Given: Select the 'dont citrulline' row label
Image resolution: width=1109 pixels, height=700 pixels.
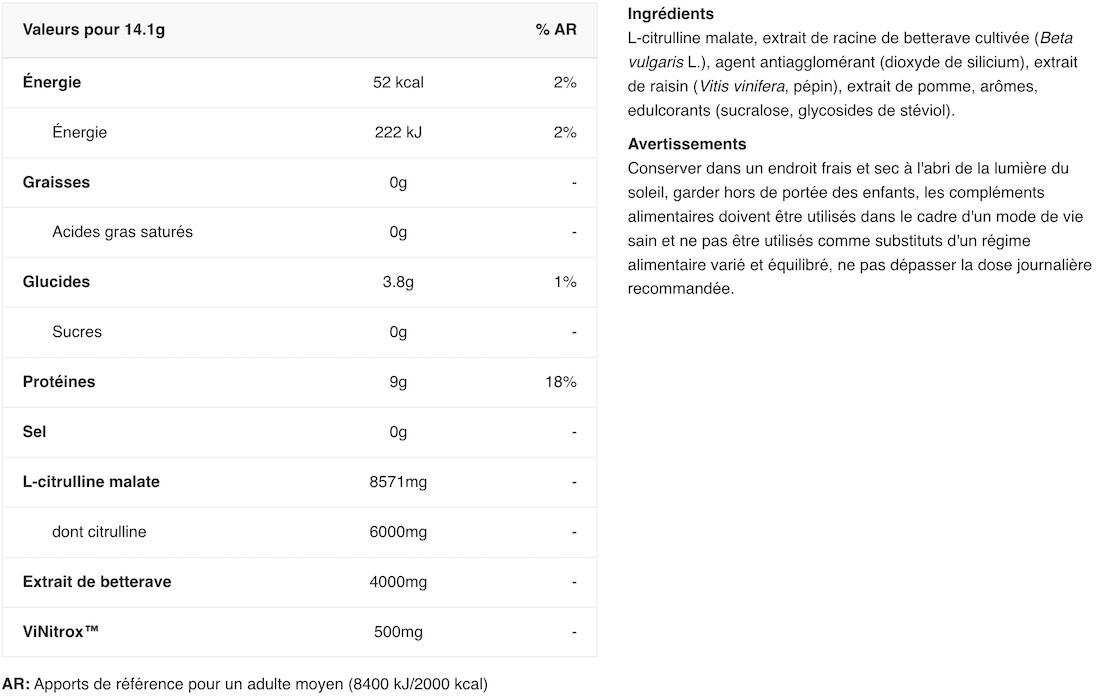Looking at the screenshot, I should 99,532.
